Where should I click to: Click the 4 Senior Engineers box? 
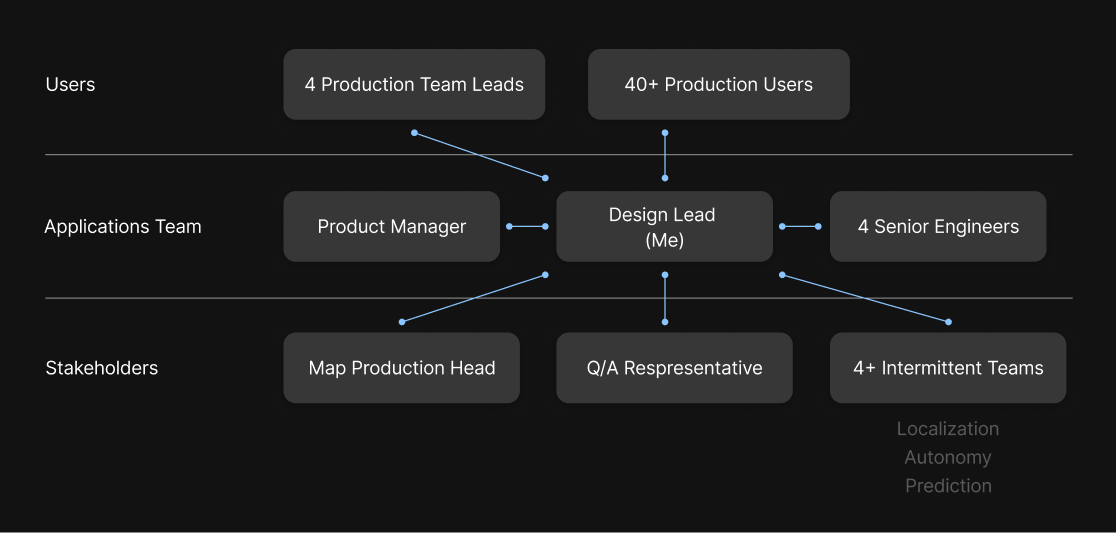937,227
